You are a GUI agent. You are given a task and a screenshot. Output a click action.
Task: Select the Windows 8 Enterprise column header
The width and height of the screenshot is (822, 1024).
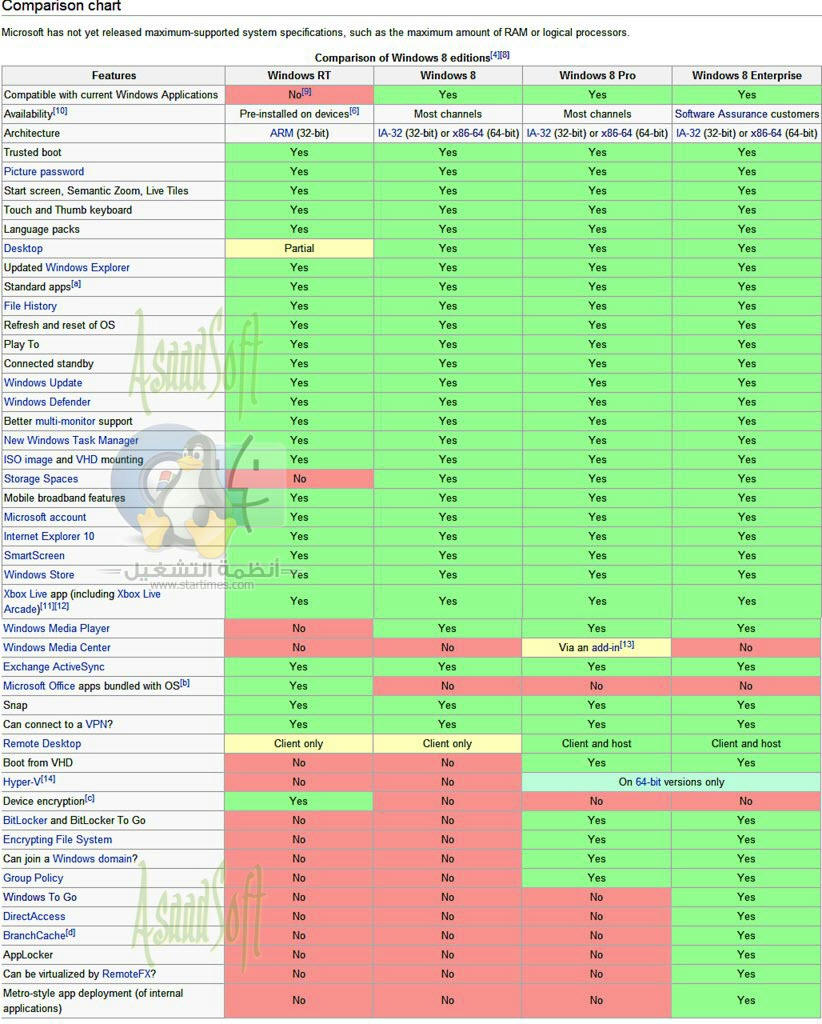tap(747, 76)
